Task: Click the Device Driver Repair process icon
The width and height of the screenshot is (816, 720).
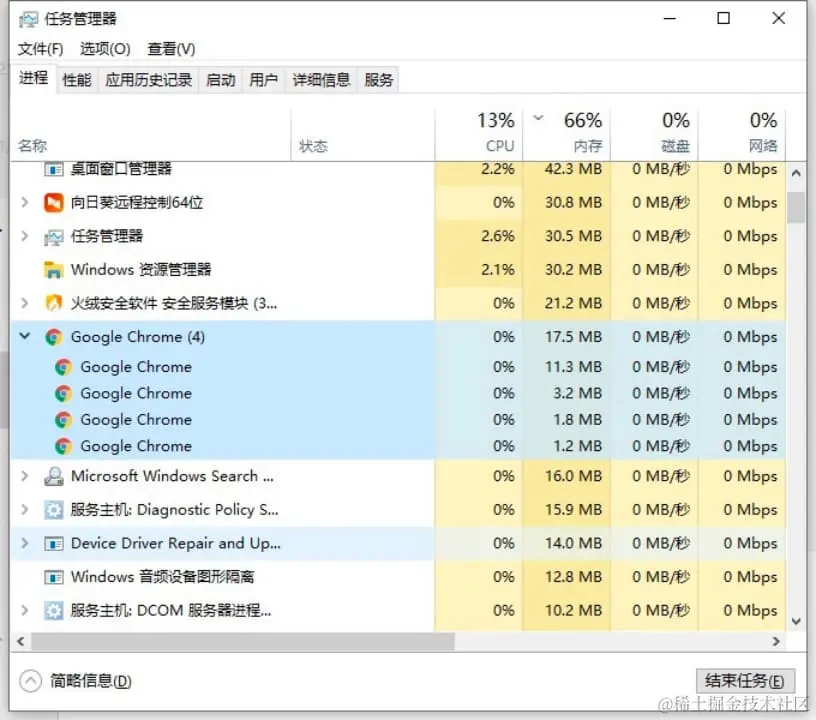Action: pyautogui.click(x=54, y=544)
